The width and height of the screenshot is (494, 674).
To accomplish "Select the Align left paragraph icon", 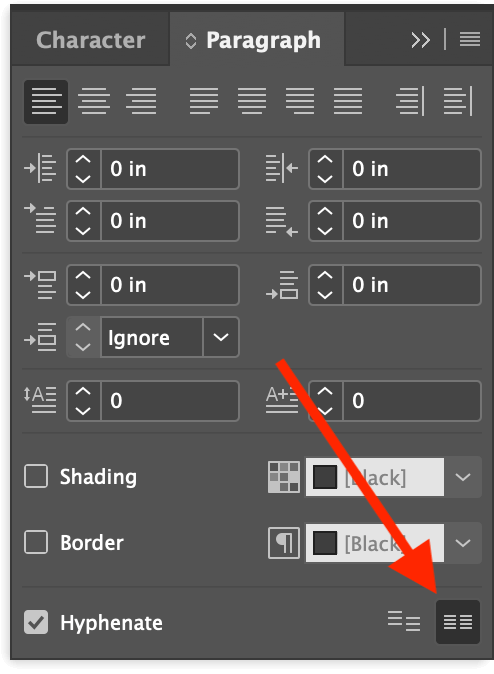I will coord(46,101).
